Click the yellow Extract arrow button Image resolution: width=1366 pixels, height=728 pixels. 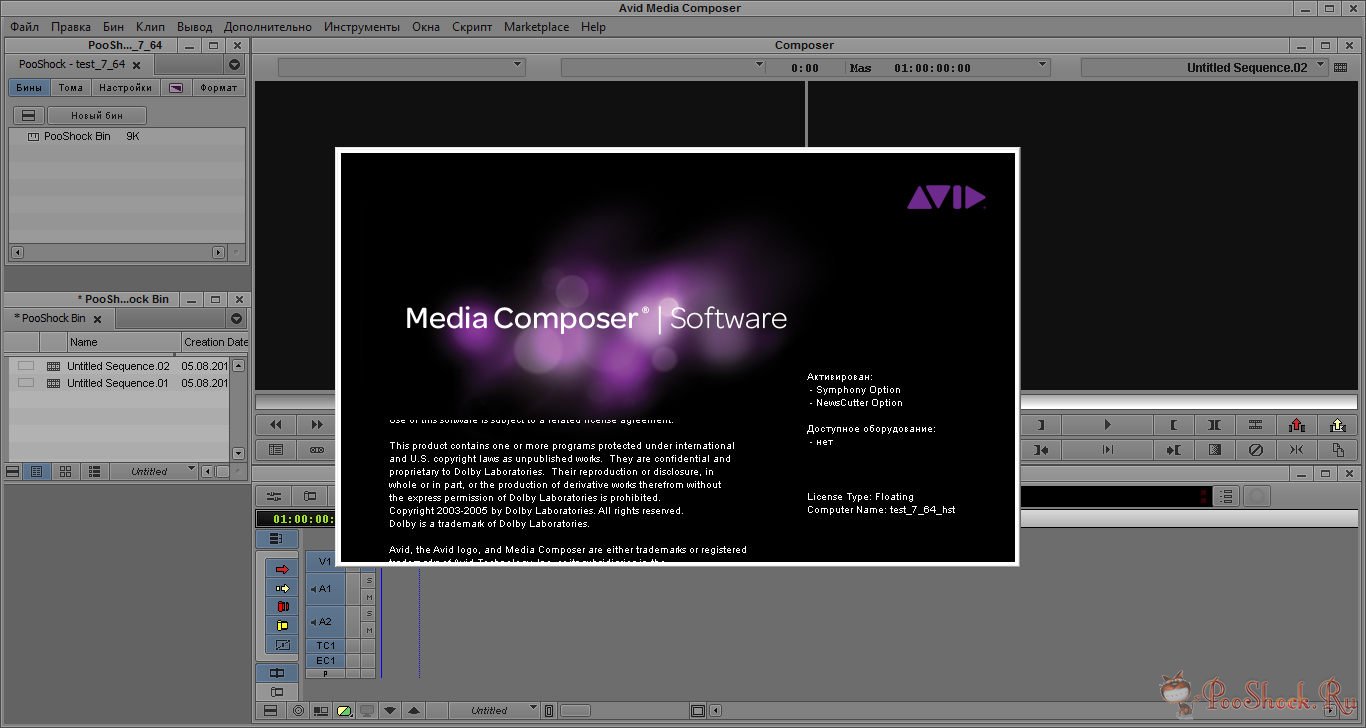coord(1338,425)
